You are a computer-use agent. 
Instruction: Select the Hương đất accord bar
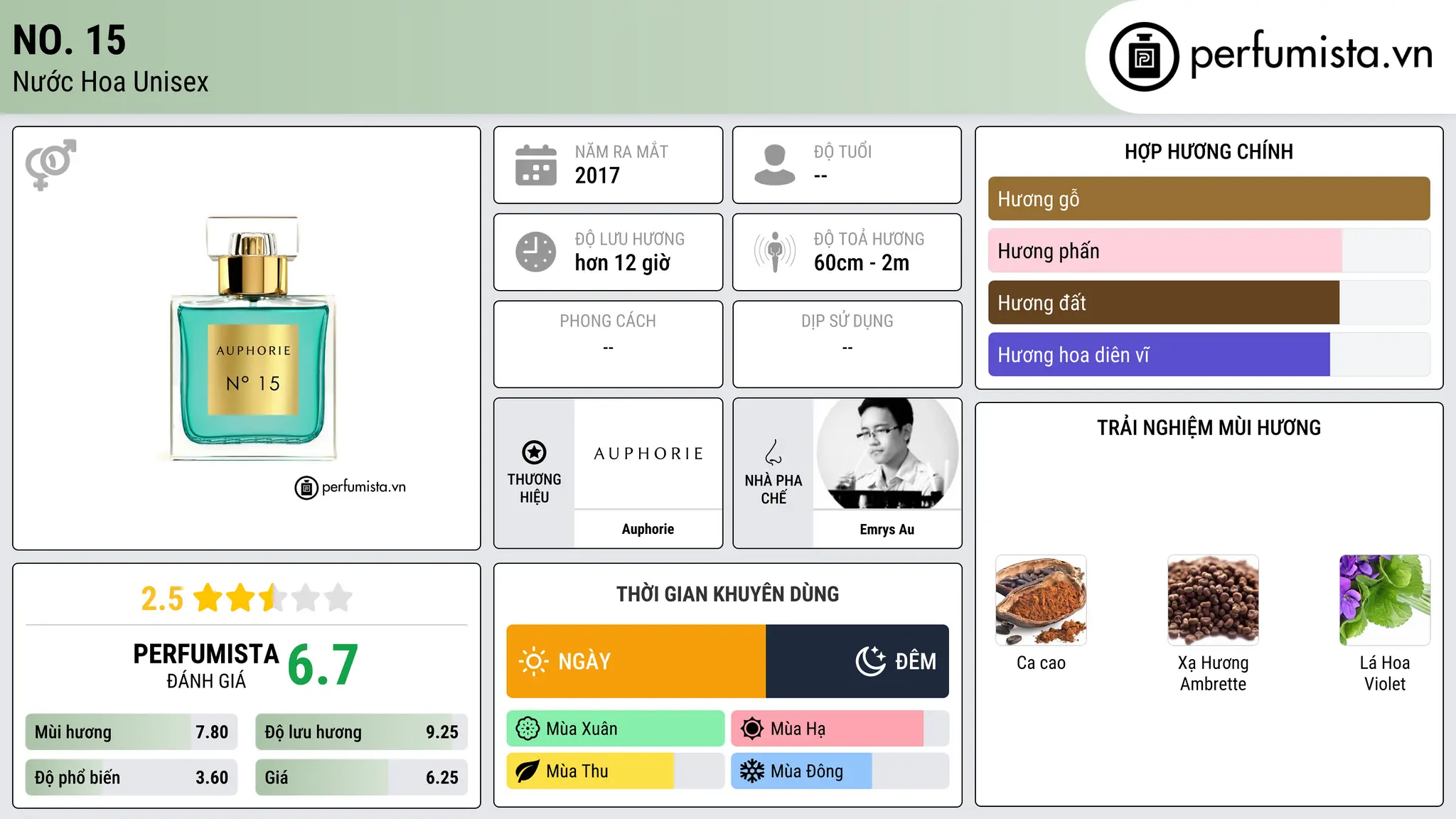(x=1209, y=303)
